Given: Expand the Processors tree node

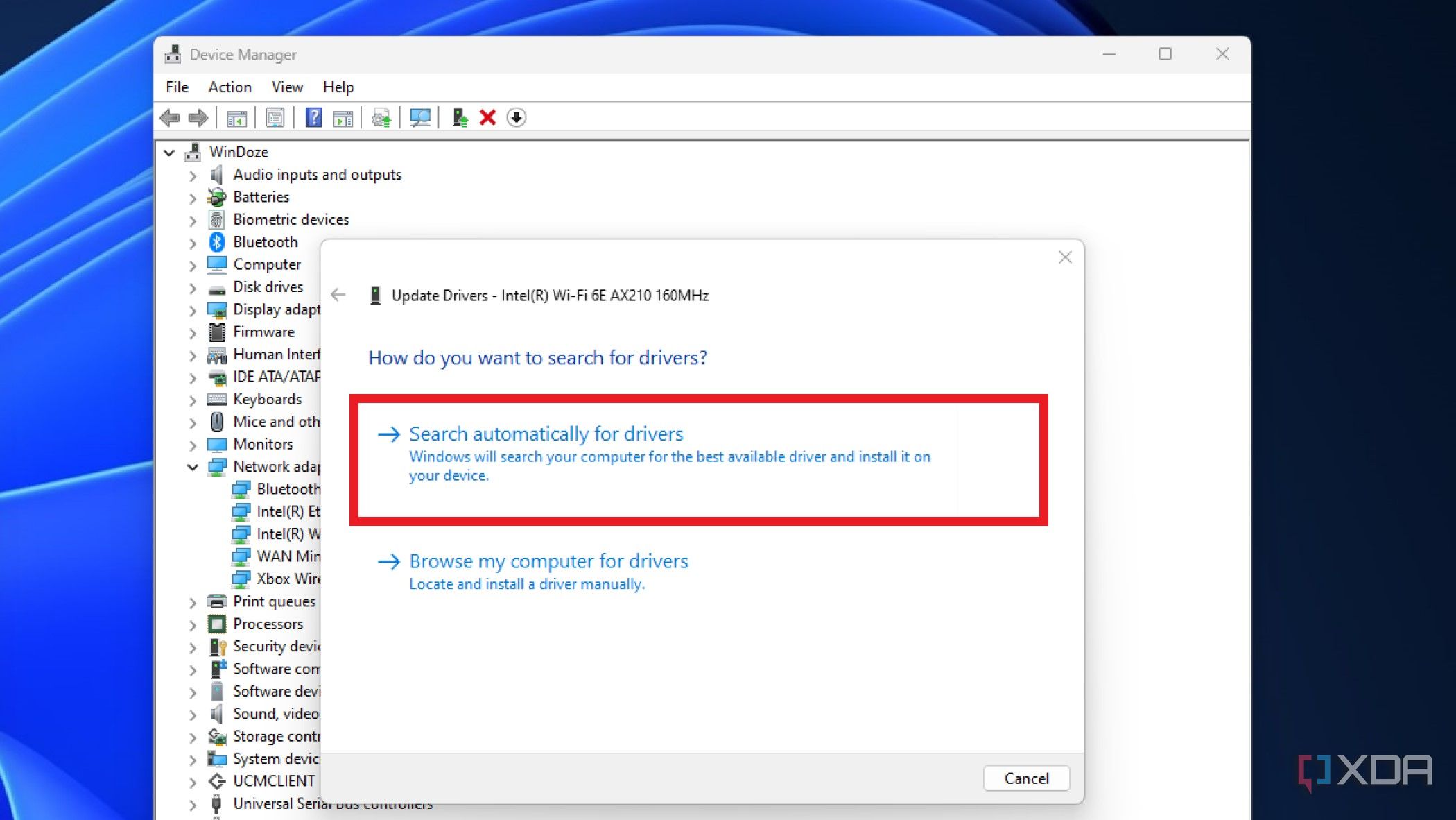Looking at the screenshot, I should (x=193, y=624).
